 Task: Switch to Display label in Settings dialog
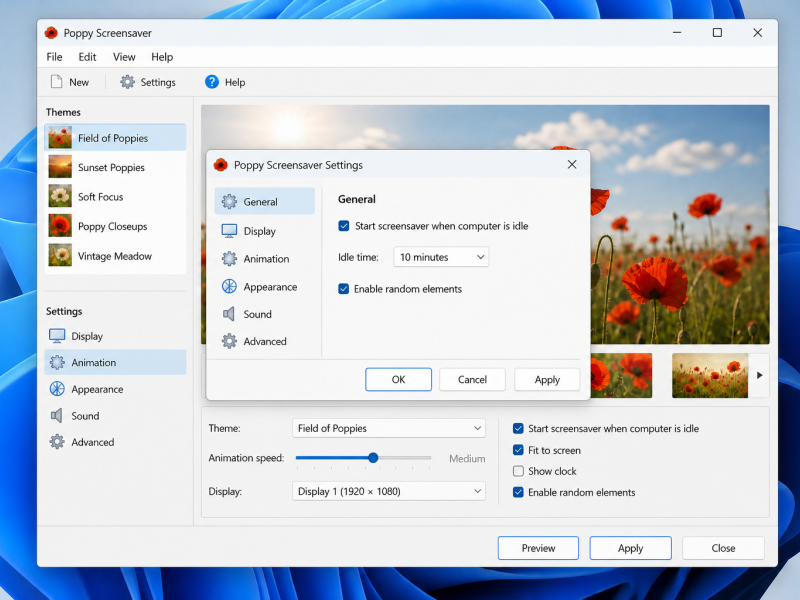click(259, 231)
